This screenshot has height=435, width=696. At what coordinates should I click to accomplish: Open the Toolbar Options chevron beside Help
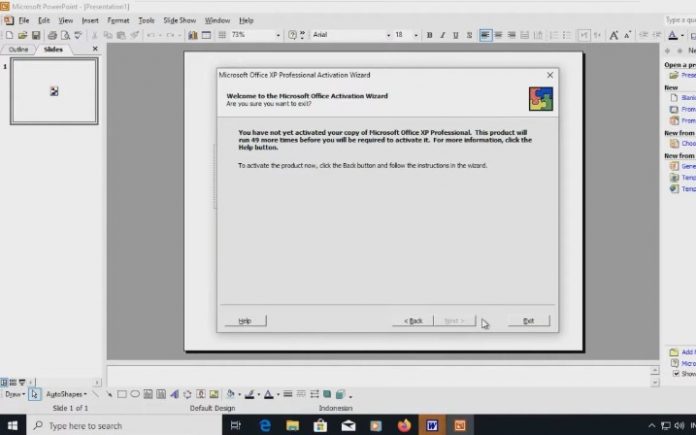[303, 35]
